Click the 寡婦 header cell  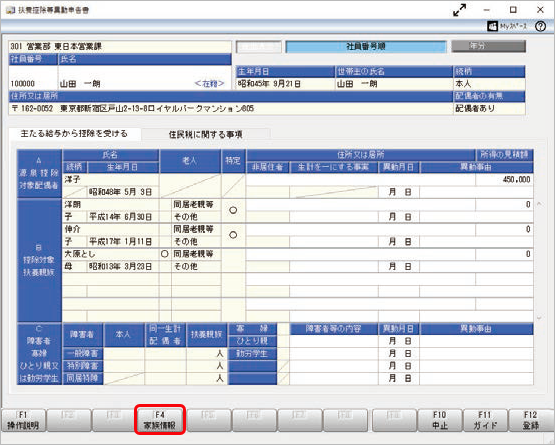point(252,329)
